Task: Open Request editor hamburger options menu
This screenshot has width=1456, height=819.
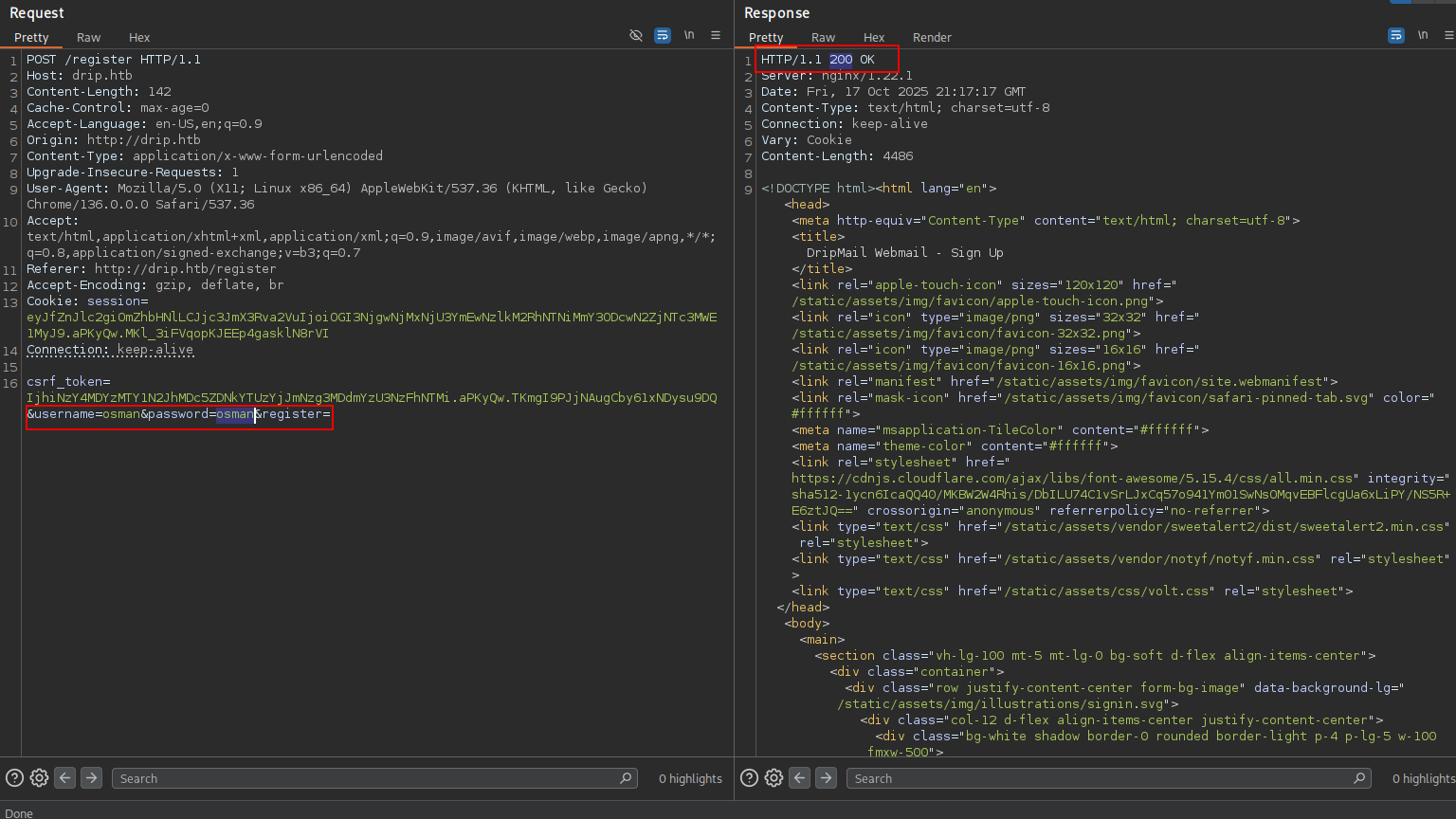Action: pos(716,35)
